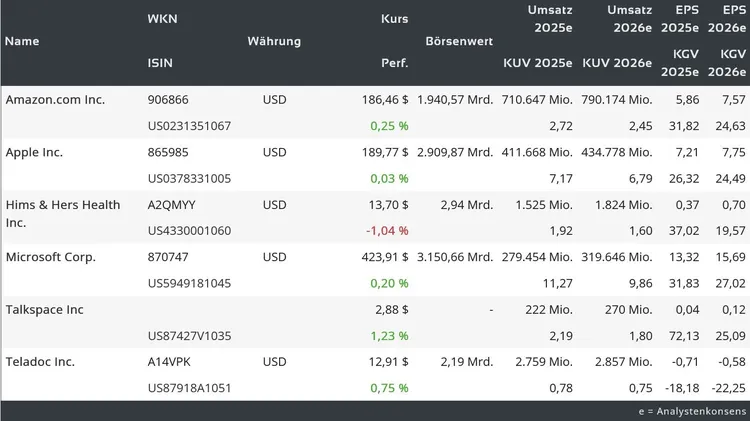The width and height of the screenshot is (750, 421).
Task: Click Hims & Hers market cap 2,94 Mrd.
Action: tap(467, 205)
